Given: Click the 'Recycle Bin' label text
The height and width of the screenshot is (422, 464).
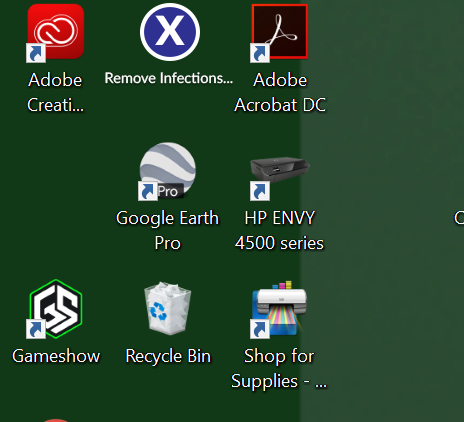Looking at the screenshot, I should 168,356.
